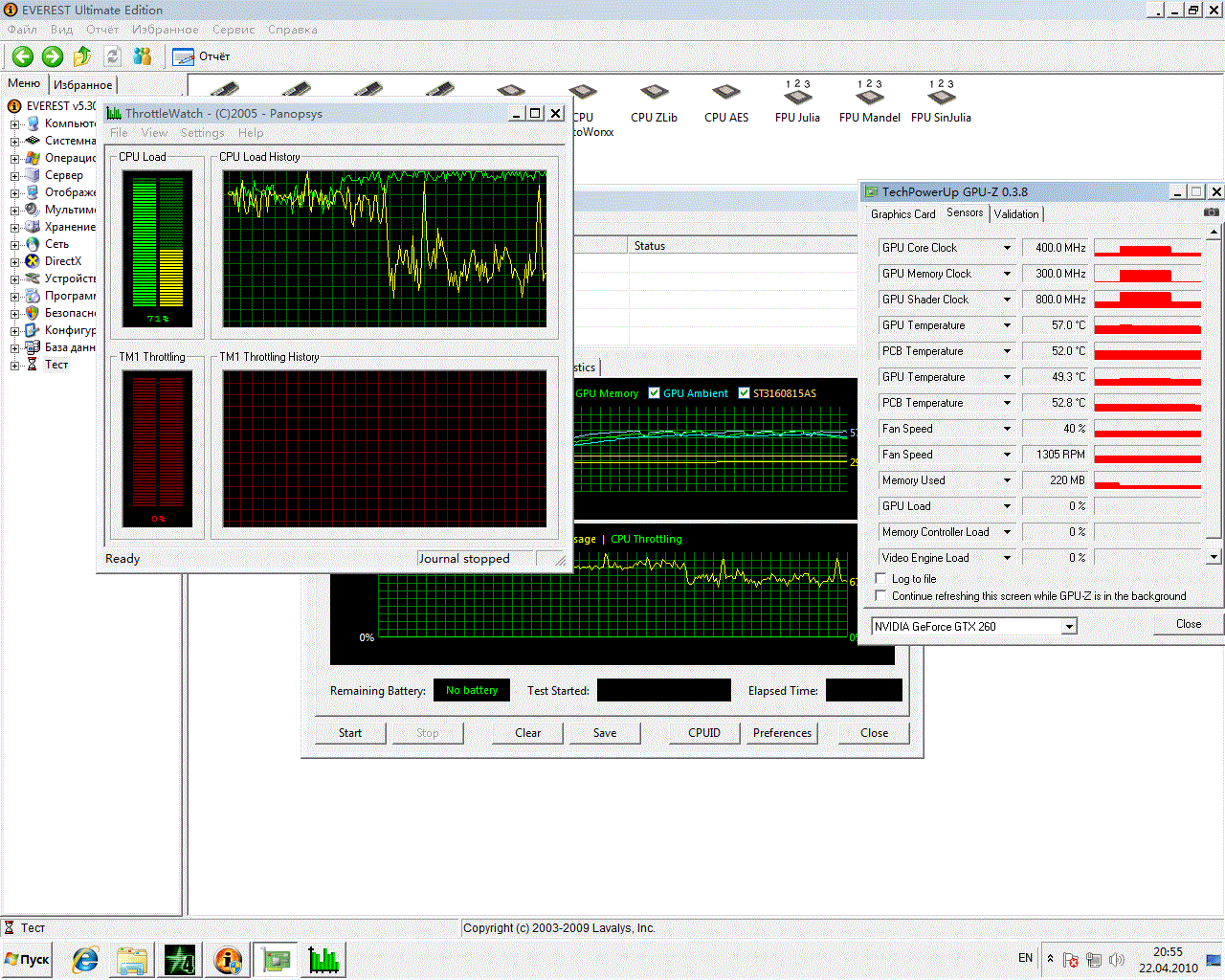This screenshot has height=980, width=1225.
Task: Open the Файл menu in EVEREST
Action: click(x=22, y=30)
